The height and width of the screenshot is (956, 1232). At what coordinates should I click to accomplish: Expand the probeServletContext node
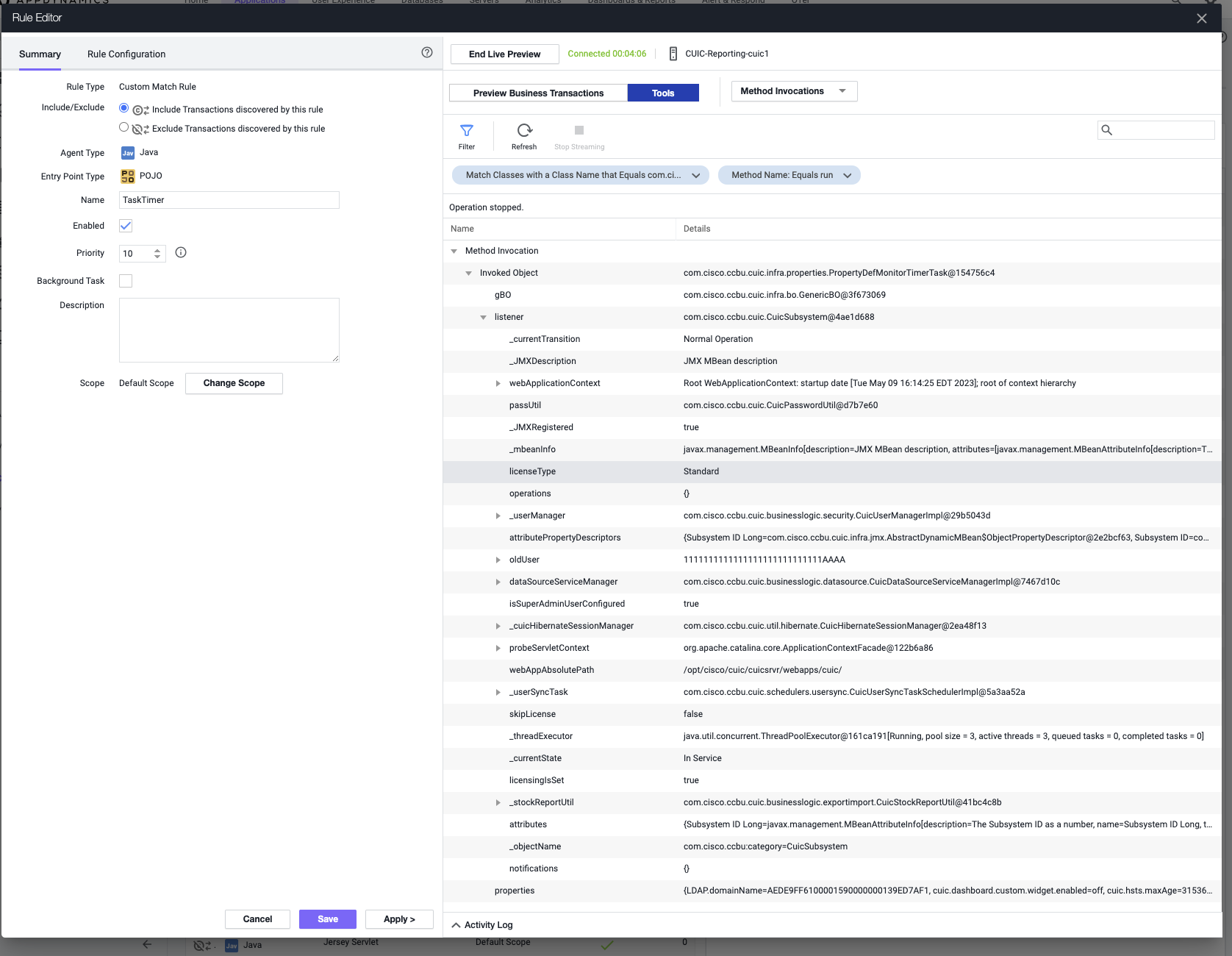point(498,648)
